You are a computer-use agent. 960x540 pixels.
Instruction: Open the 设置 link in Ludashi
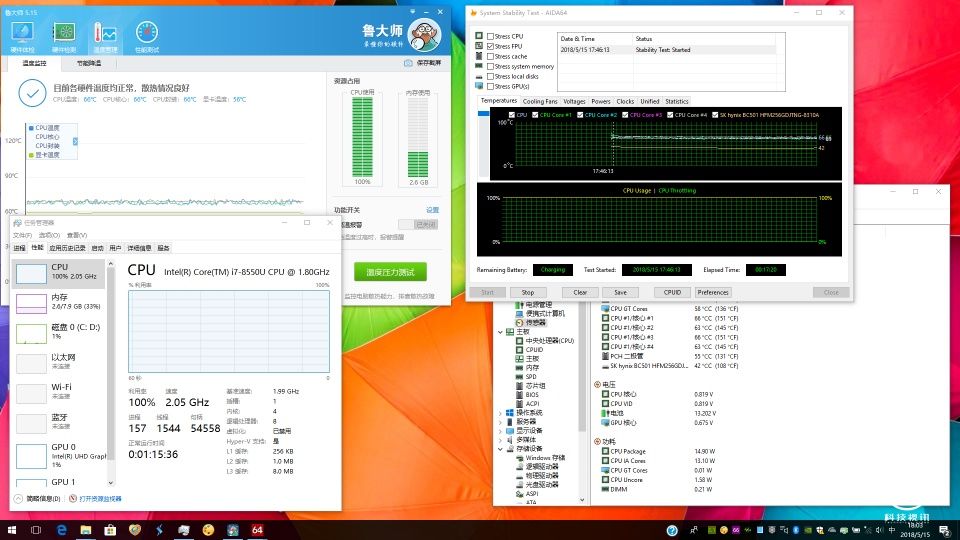coord(432,210)
